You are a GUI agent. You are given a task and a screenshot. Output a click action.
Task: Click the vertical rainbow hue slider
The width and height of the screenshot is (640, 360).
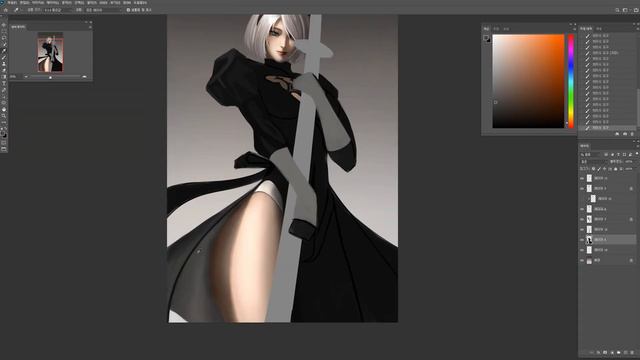571,81
